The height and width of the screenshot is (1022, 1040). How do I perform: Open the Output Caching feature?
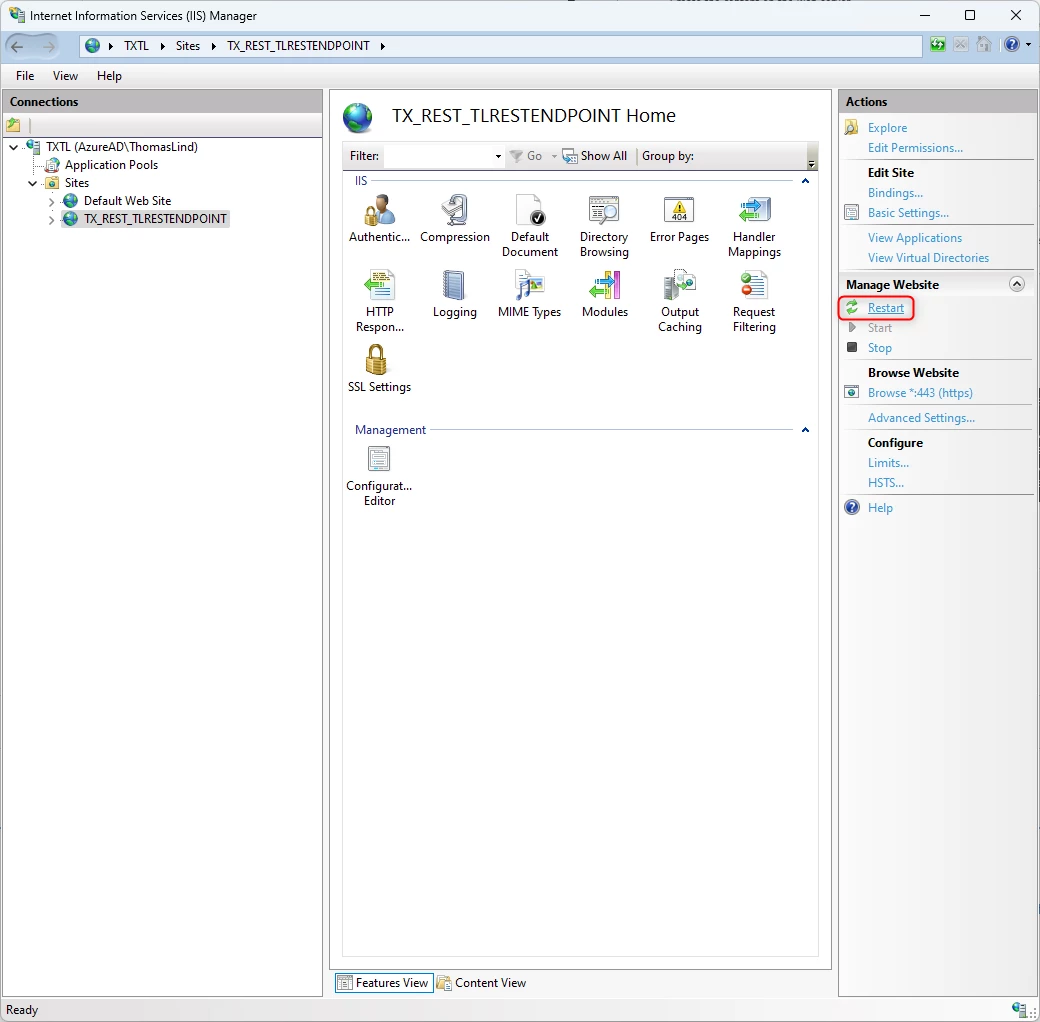coord(679,301)
